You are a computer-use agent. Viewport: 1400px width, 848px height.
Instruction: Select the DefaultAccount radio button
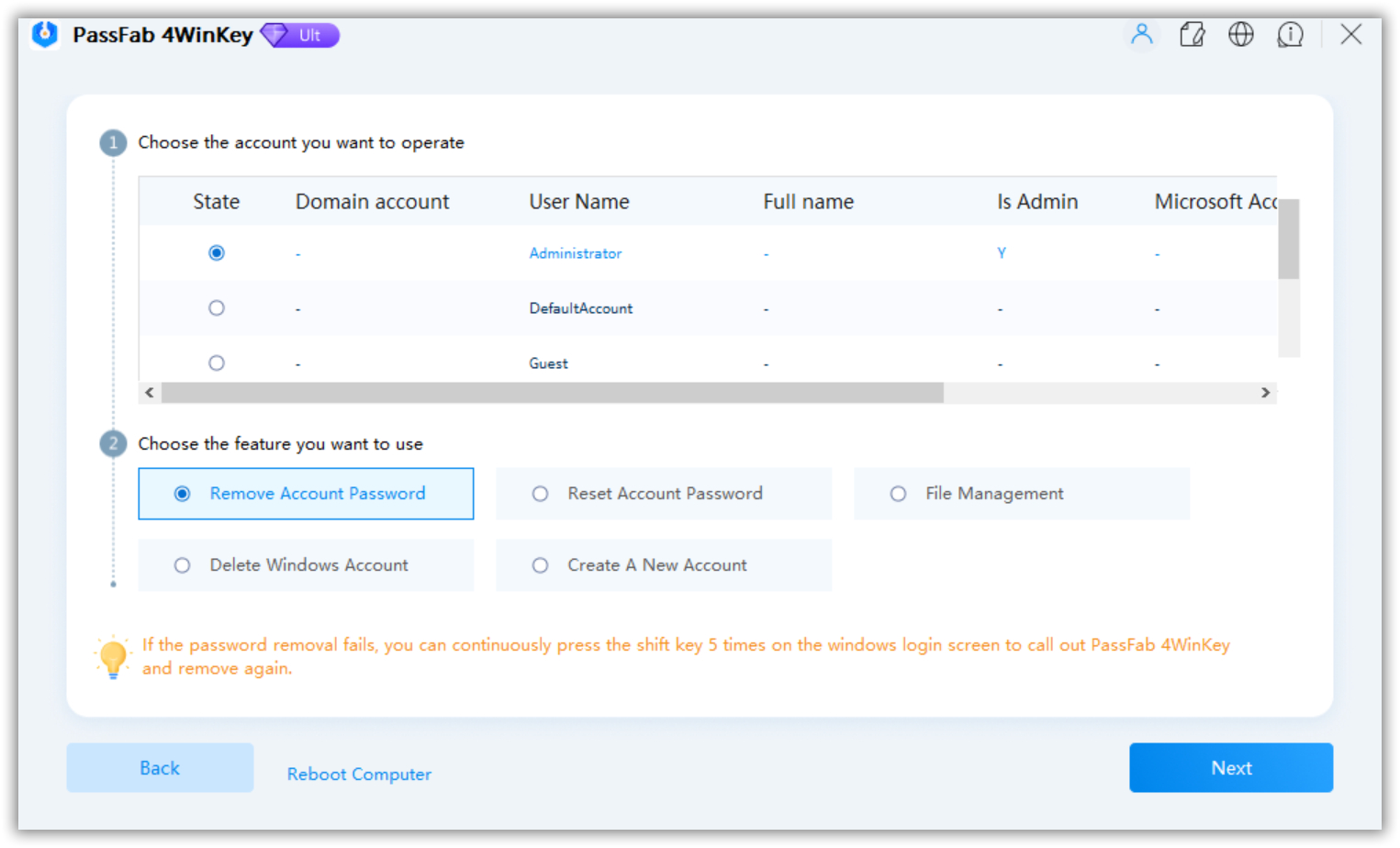pos(216,307)
